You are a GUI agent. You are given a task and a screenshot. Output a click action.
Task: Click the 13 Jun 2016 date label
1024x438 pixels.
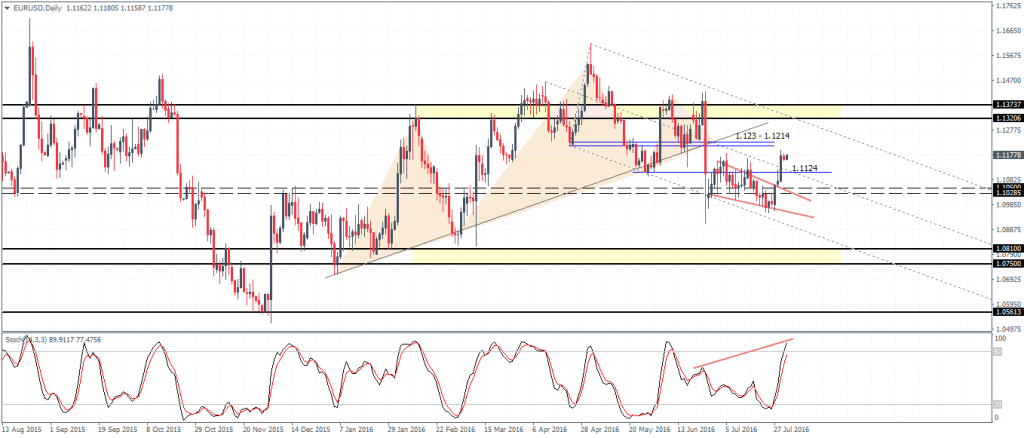click(x=694, y=430)
